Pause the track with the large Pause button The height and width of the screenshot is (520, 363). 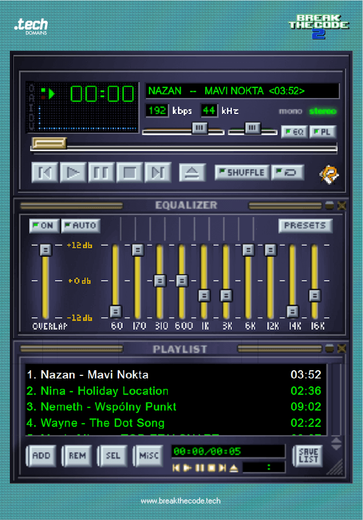[101, 172]
